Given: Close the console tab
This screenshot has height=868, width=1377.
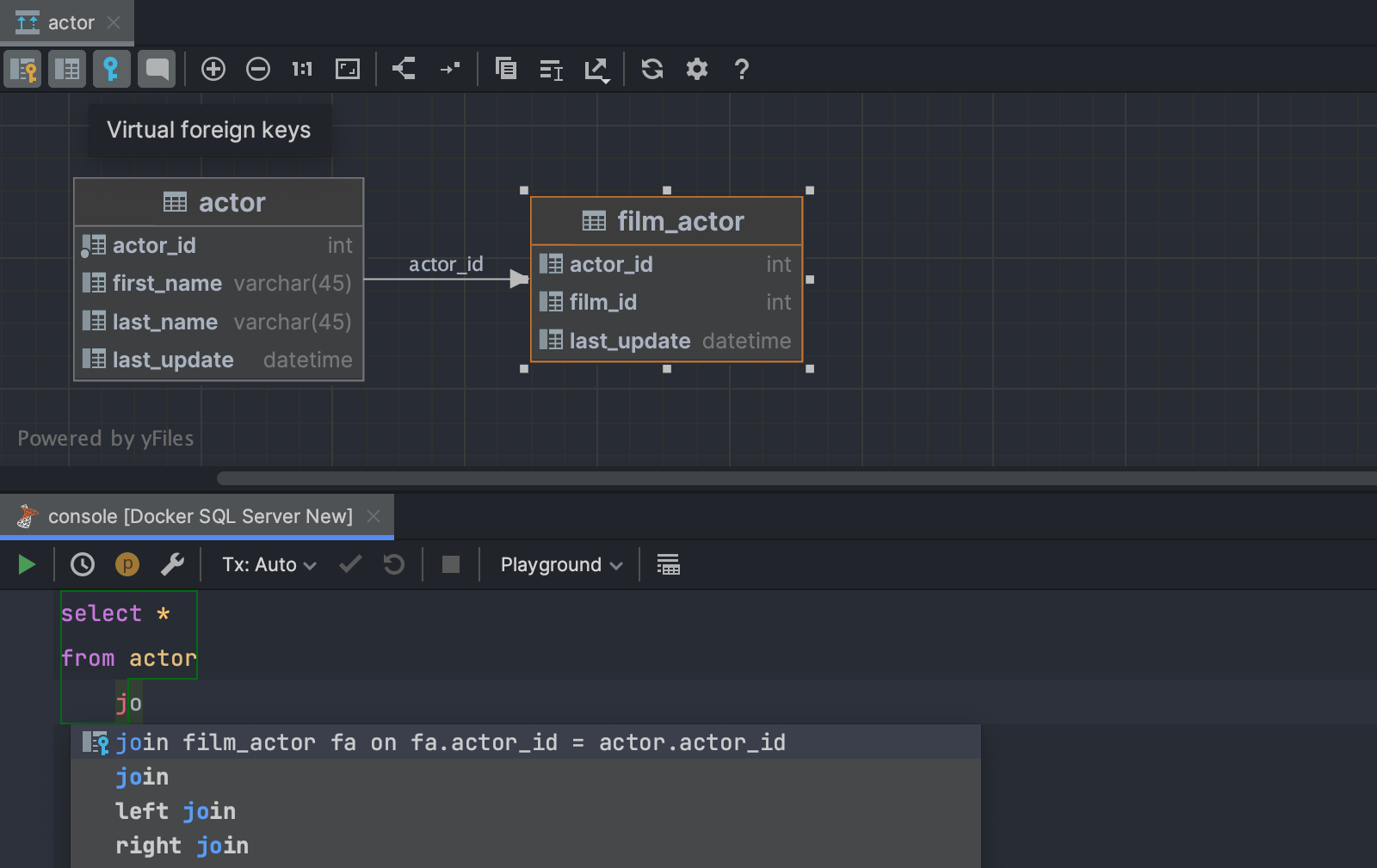Looking at the screenshot, I should (374, 516).
